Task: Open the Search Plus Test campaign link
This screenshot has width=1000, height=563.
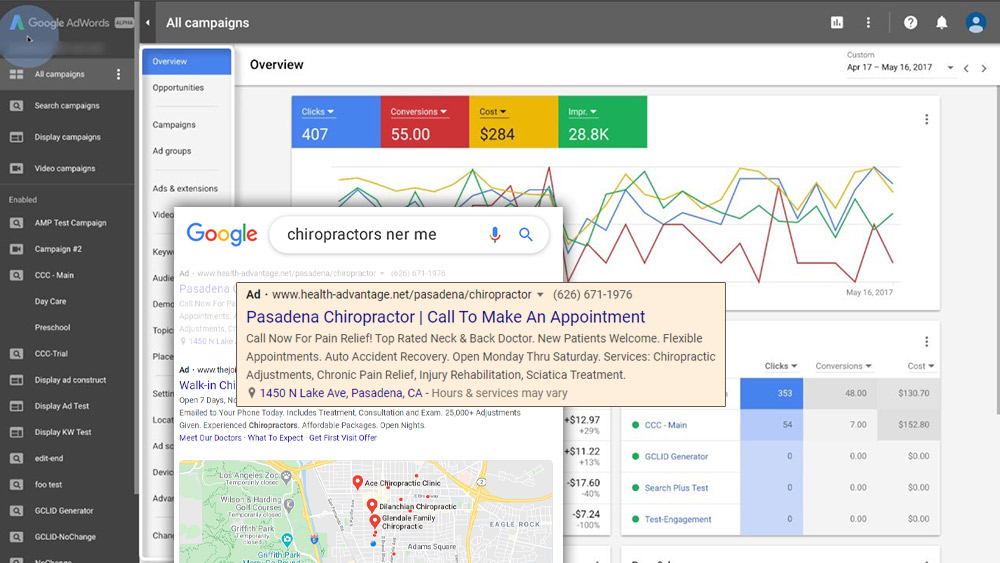Action: point(676,488)
